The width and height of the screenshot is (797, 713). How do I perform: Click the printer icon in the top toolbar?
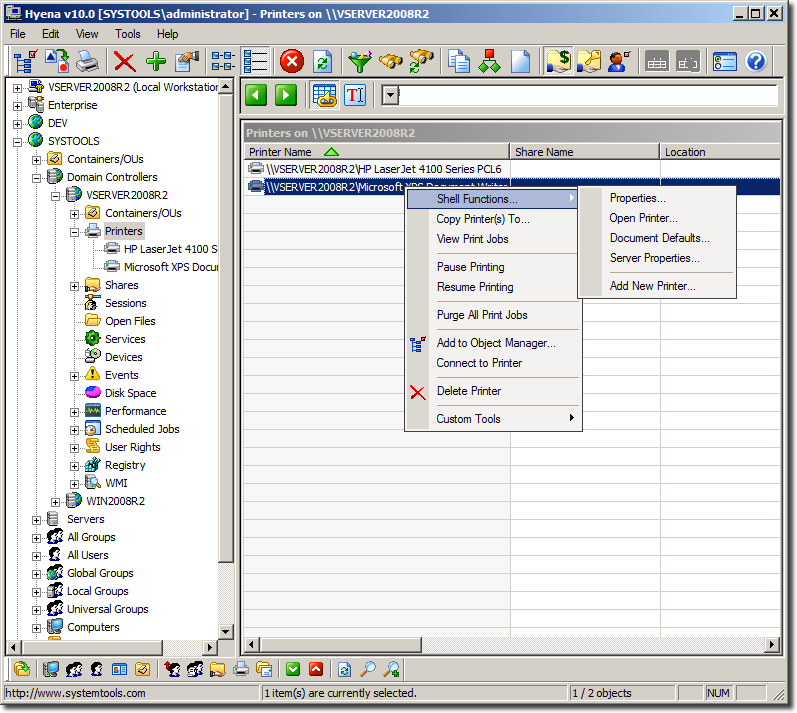[87, 61]
